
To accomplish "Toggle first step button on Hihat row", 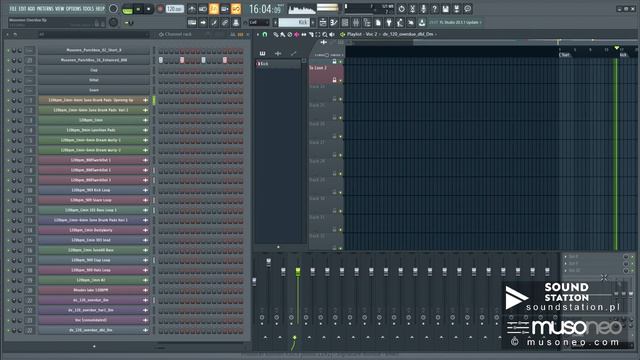I will coord(161,80).
